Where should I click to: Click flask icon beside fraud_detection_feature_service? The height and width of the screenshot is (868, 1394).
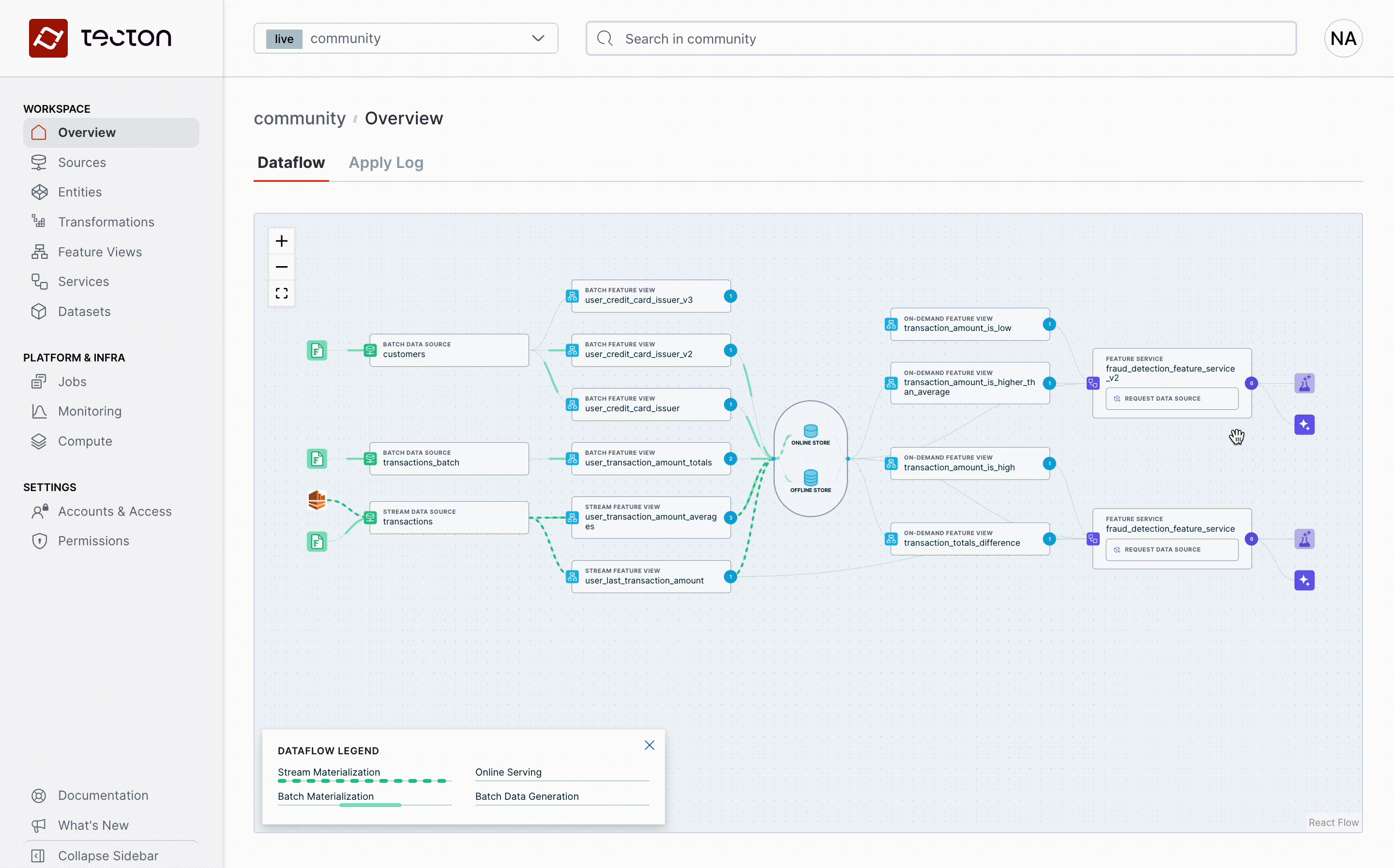1304,539
